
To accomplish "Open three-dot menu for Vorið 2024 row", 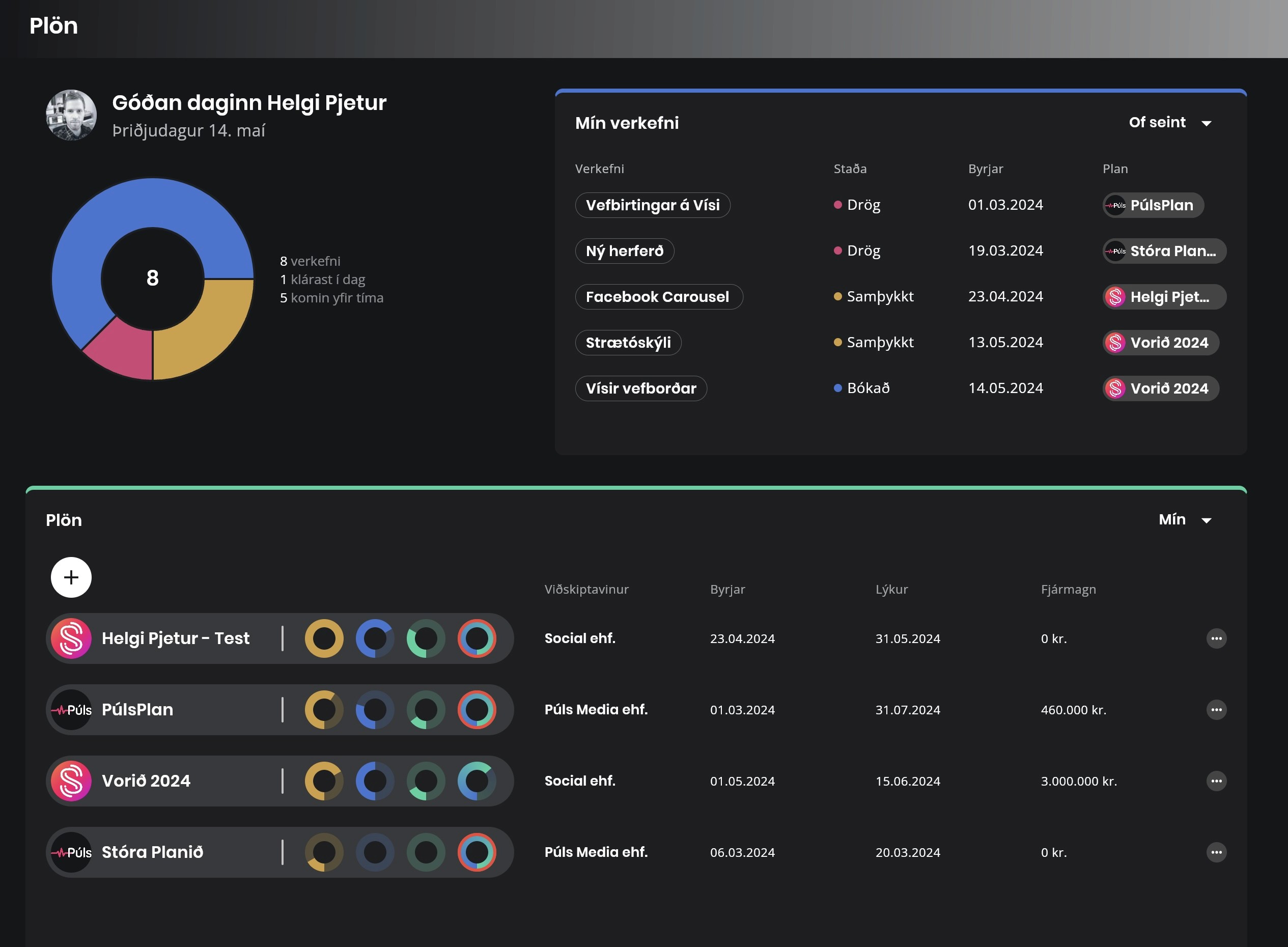I will 1216,781.
